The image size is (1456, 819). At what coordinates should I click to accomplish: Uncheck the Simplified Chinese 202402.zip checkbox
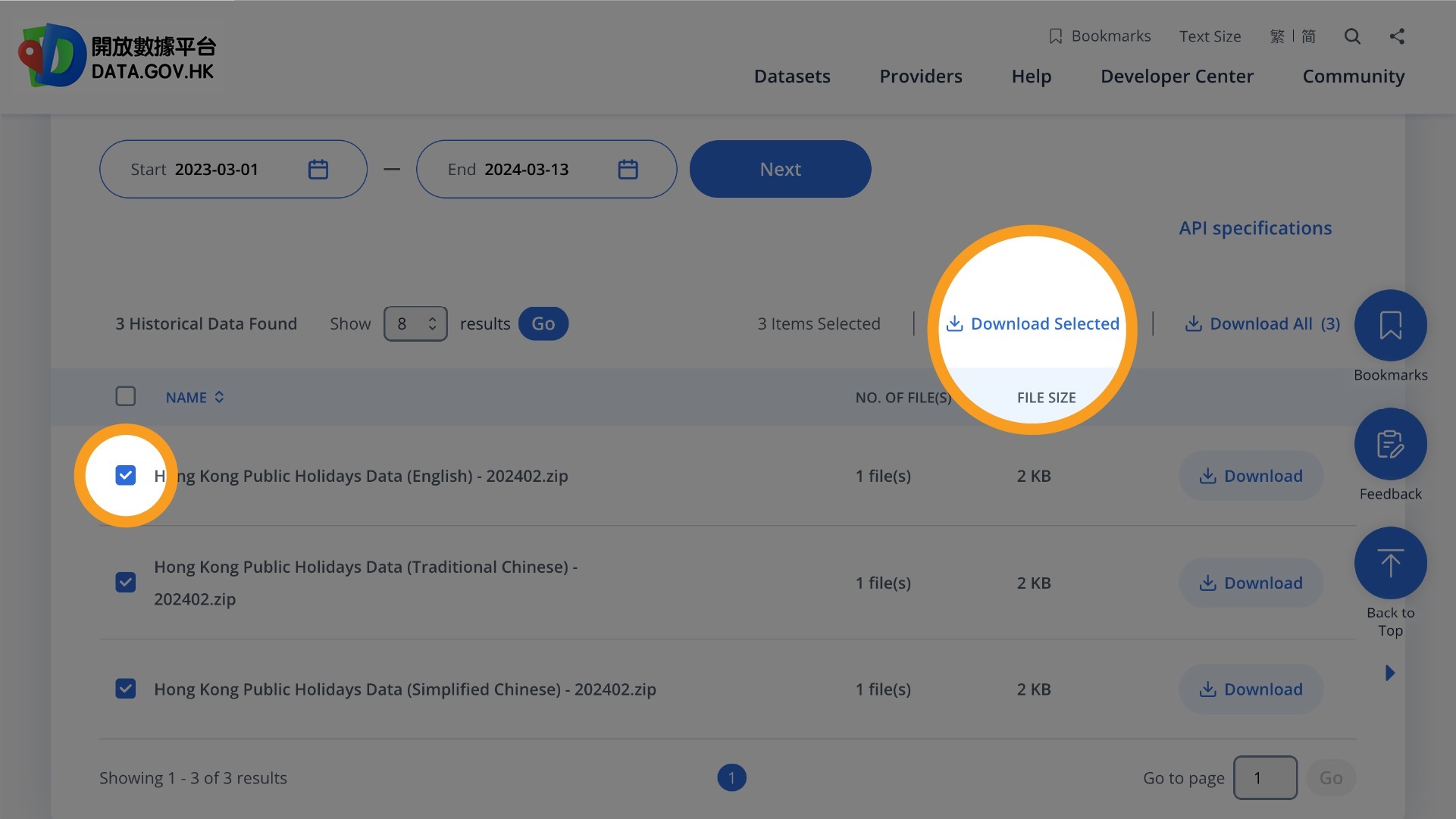126,689
